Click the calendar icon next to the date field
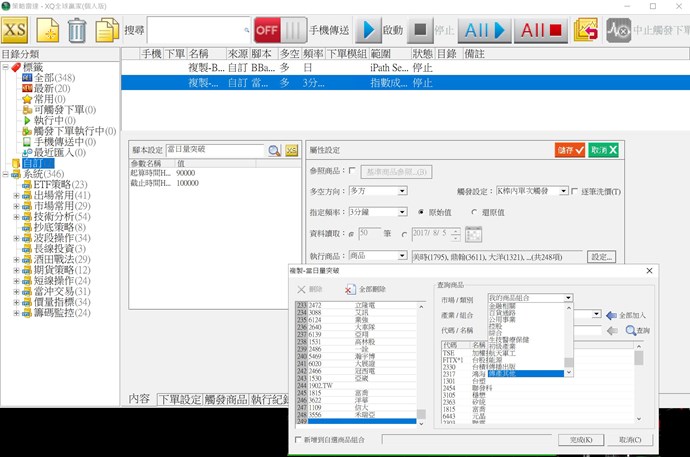This screenshot has height=457, width=690. click(x=475, y=234)
